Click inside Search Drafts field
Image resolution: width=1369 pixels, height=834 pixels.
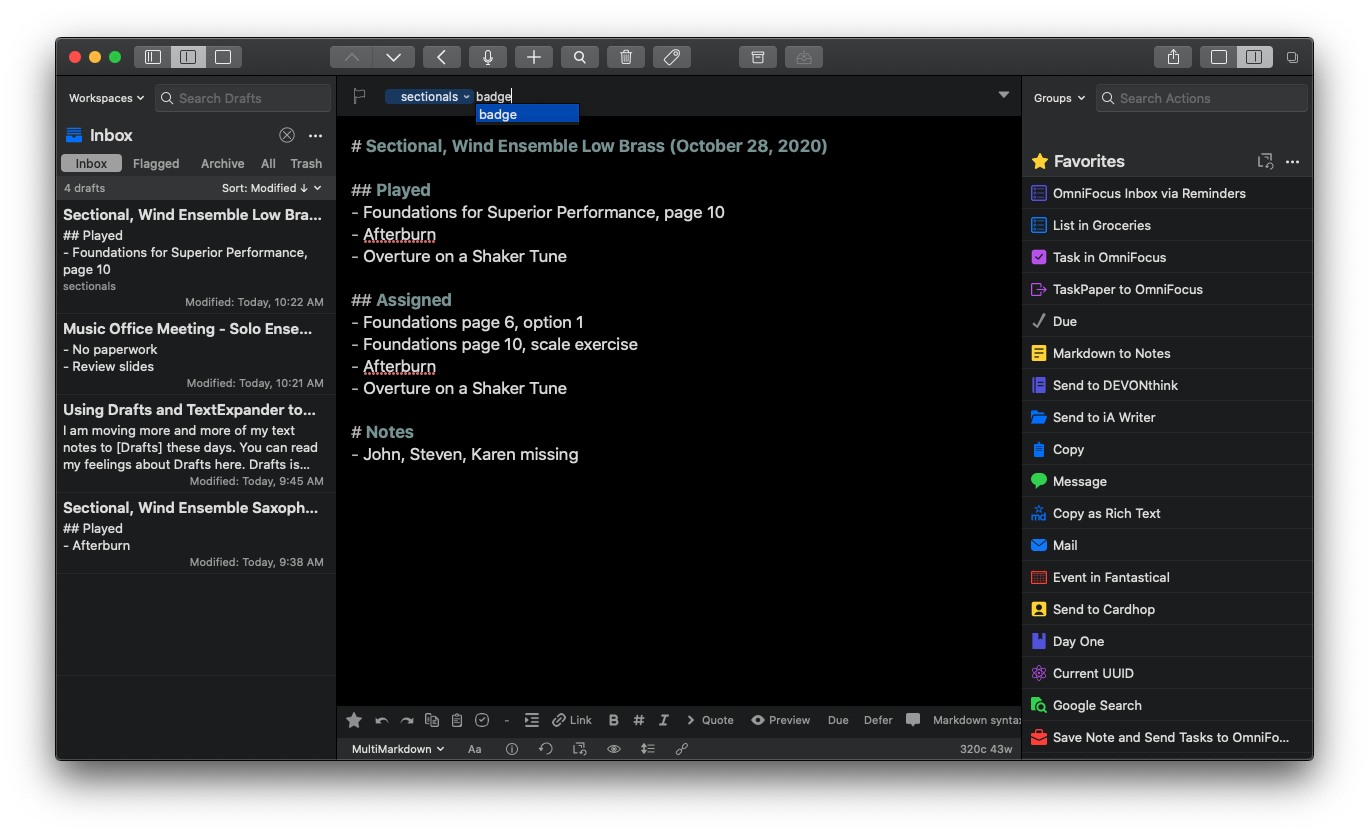(x=243, y=98)
